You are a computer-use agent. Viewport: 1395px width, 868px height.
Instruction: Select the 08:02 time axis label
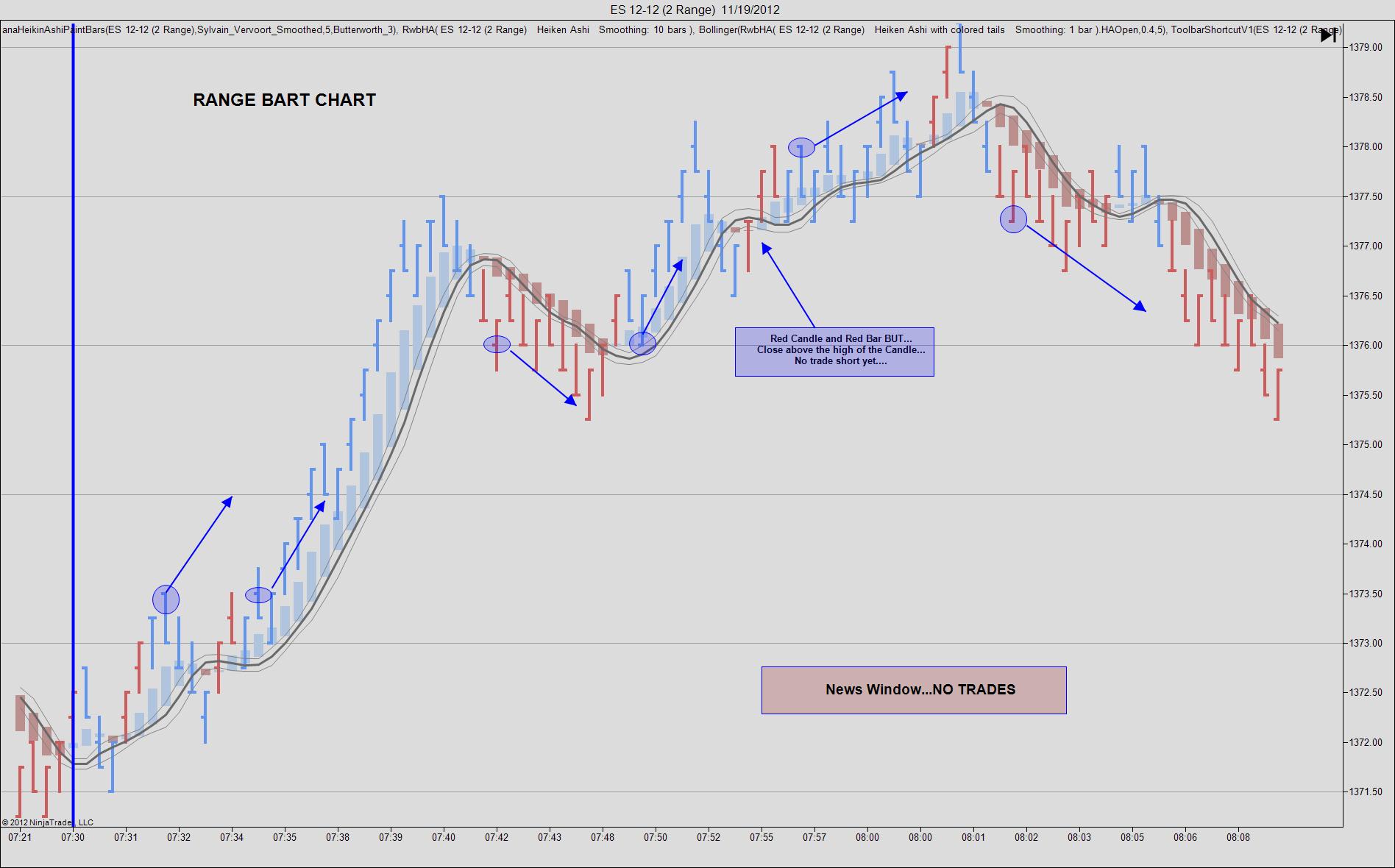(1026, 837)
